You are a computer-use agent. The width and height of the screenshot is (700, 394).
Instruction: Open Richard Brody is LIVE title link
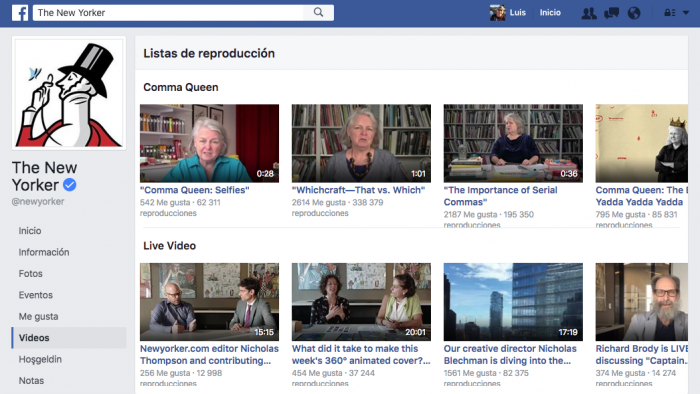pos(642,355)
